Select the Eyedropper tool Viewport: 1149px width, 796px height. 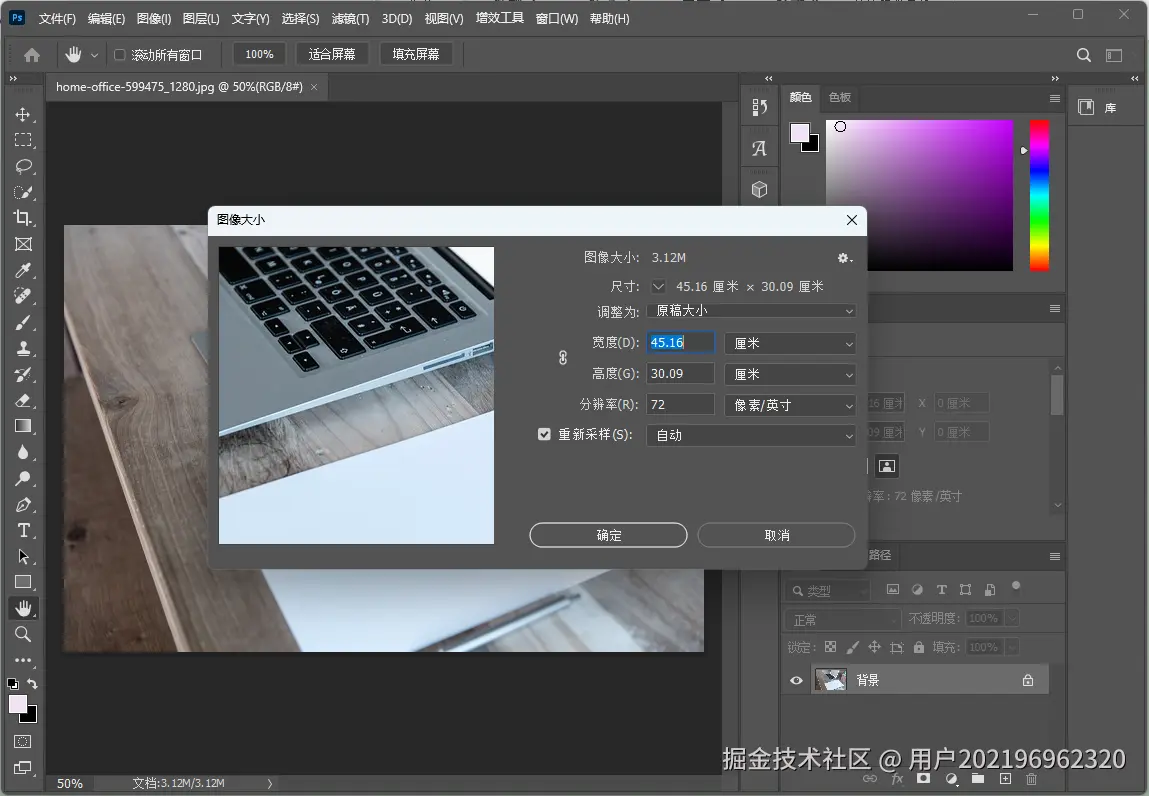pyautogui.click(x=23, y=270)
